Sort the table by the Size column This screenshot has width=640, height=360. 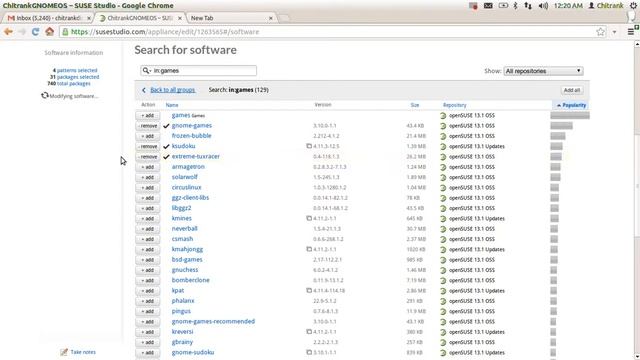click(415, 105)
